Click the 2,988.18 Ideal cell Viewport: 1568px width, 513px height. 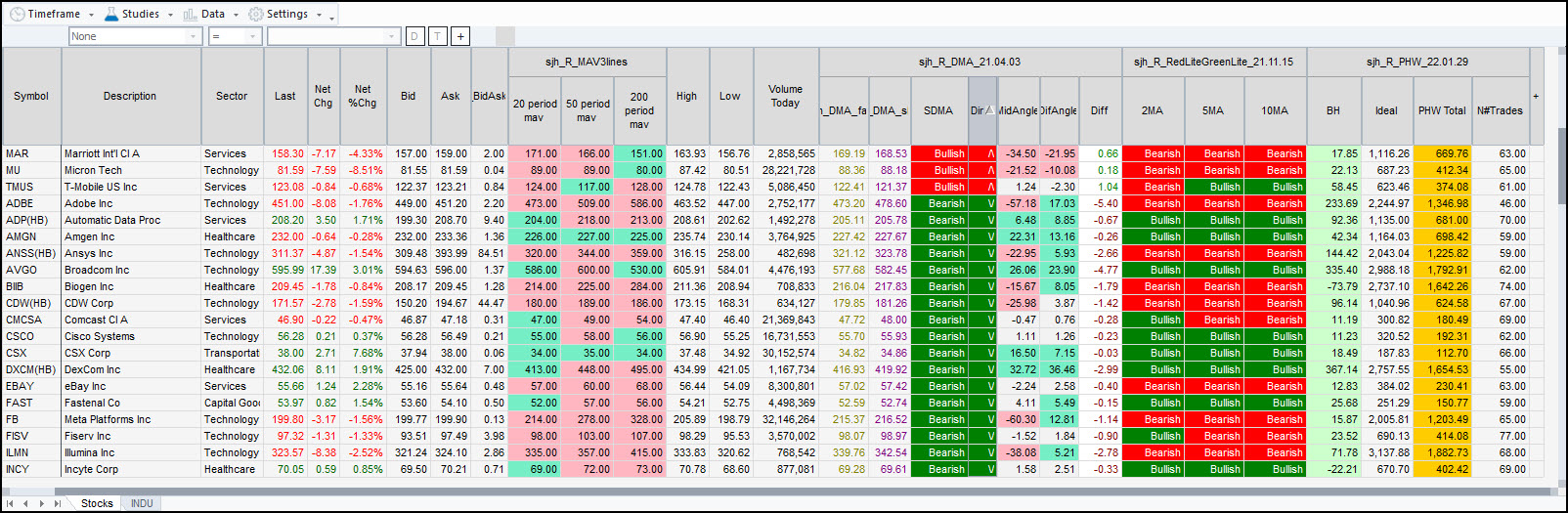point(1386,270)
